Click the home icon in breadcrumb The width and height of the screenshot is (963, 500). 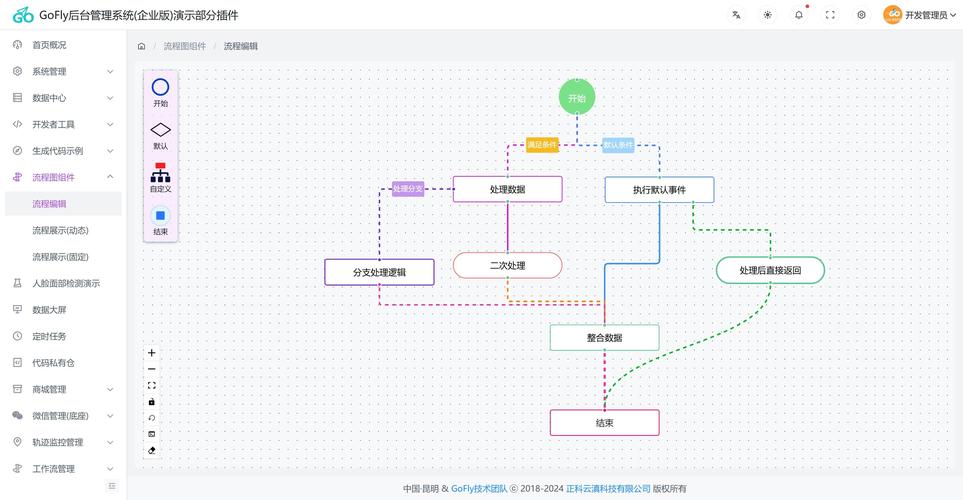(141, 46)
